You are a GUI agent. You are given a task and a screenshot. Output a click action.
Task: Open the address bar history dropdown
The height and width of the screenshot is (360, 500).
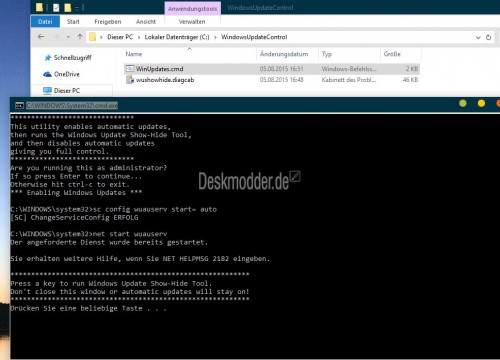[478, 37]
